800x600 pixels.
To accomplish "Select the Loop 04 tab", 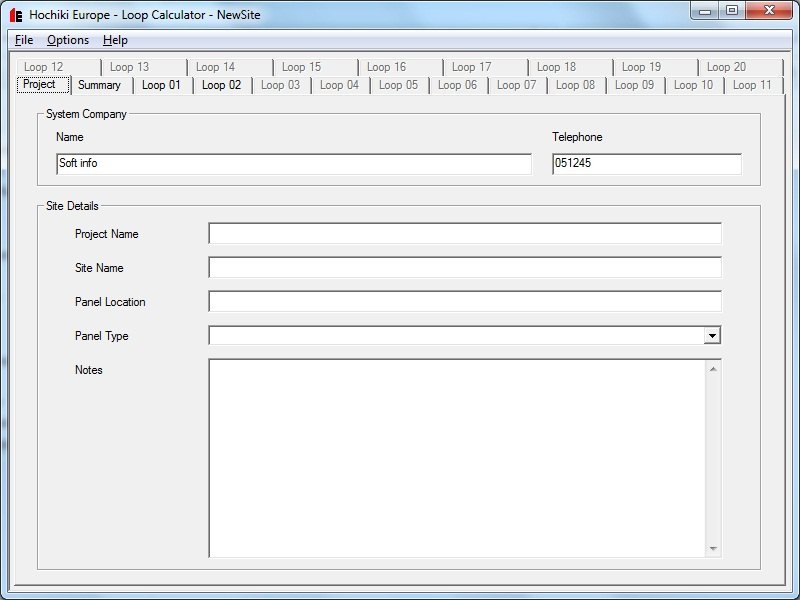I will coord(339,85).
